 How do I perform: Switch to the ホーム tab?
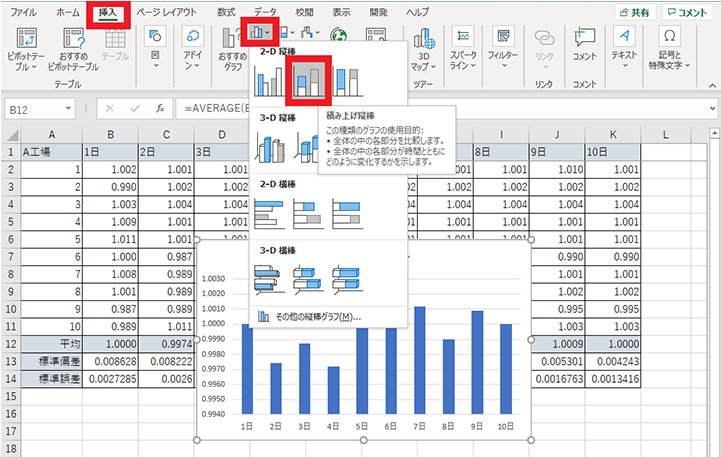(68, 12)
